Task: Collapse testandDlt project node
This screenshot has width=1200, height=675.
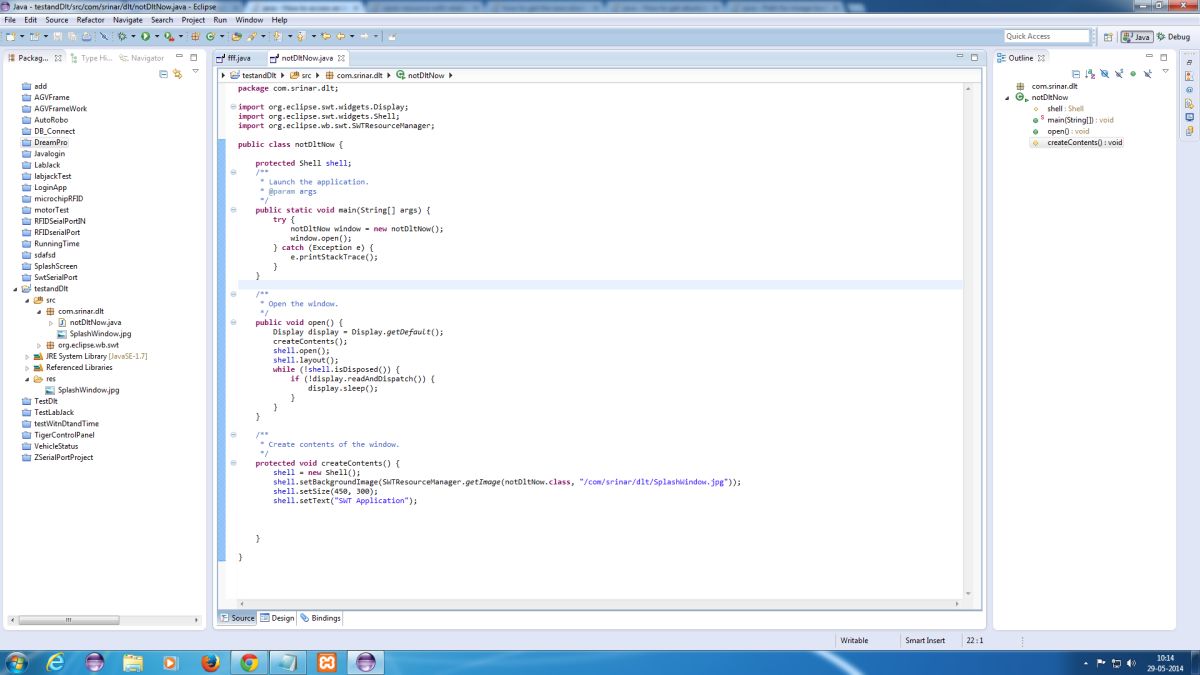Action: [16, 289]
